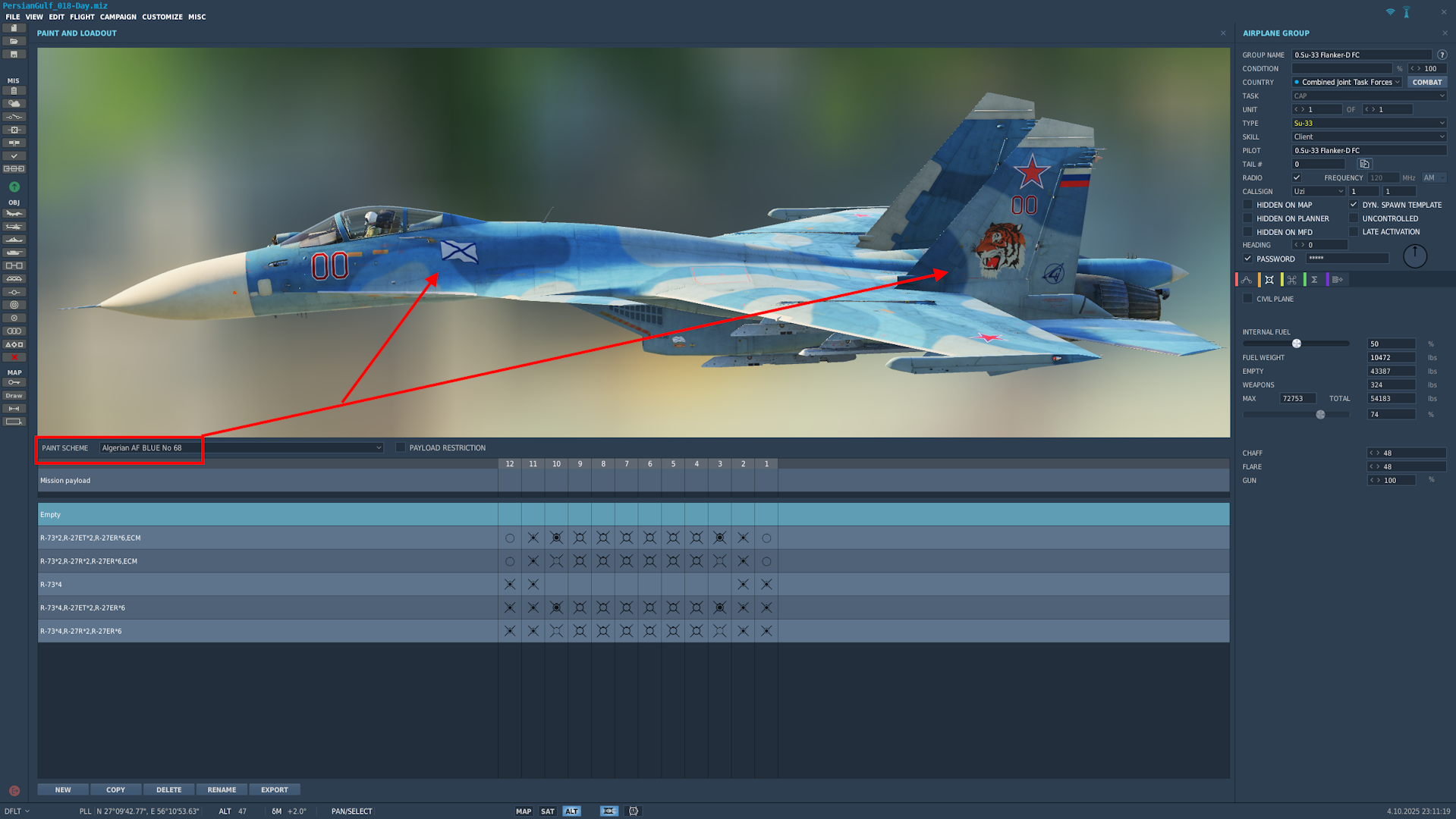Open the VIEW menu
Viewport: 1456px width, 819px height.
coord(34,17)
